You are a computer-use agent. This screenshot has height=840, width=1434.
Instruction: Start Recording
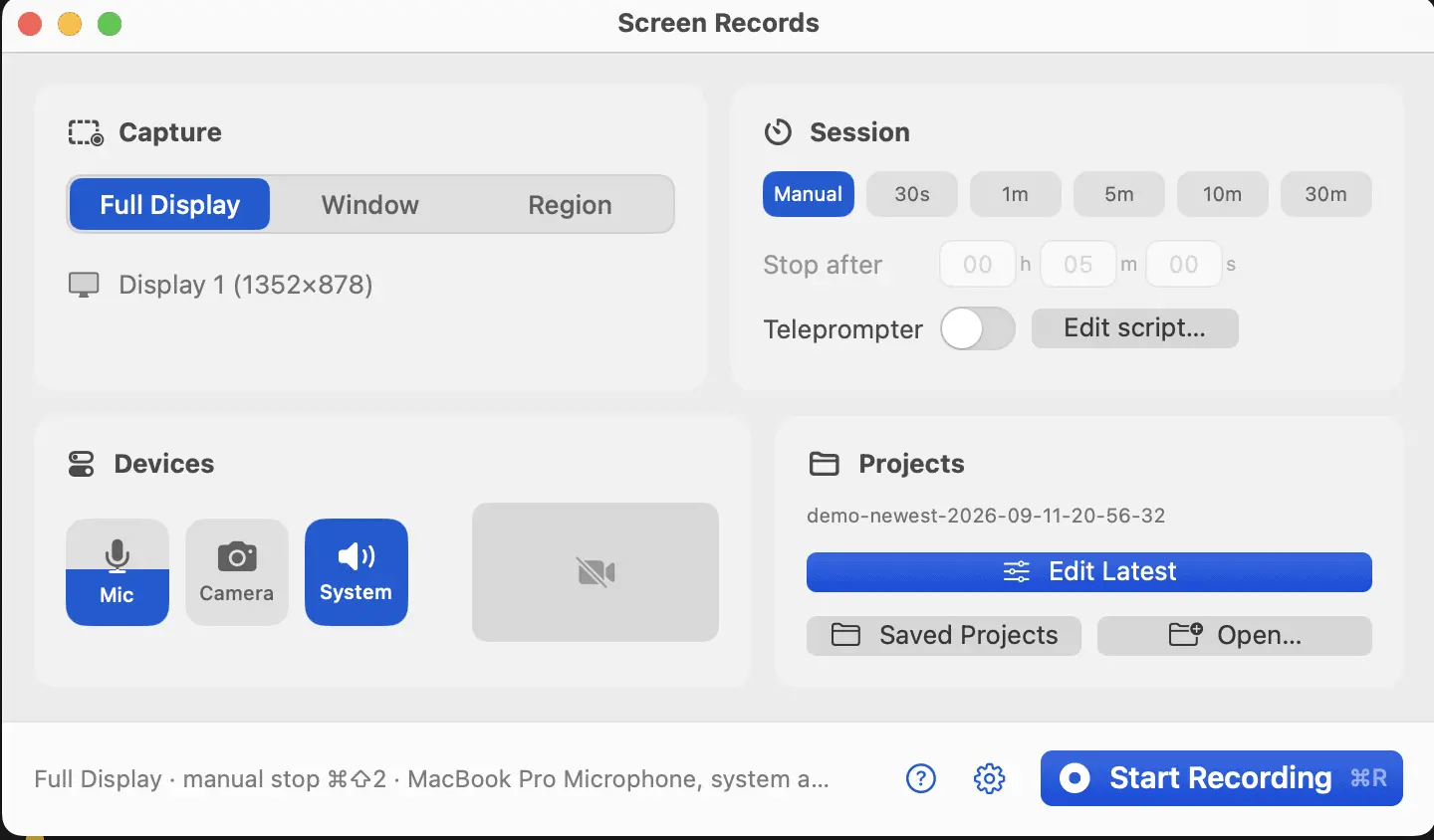(1222, 778)
